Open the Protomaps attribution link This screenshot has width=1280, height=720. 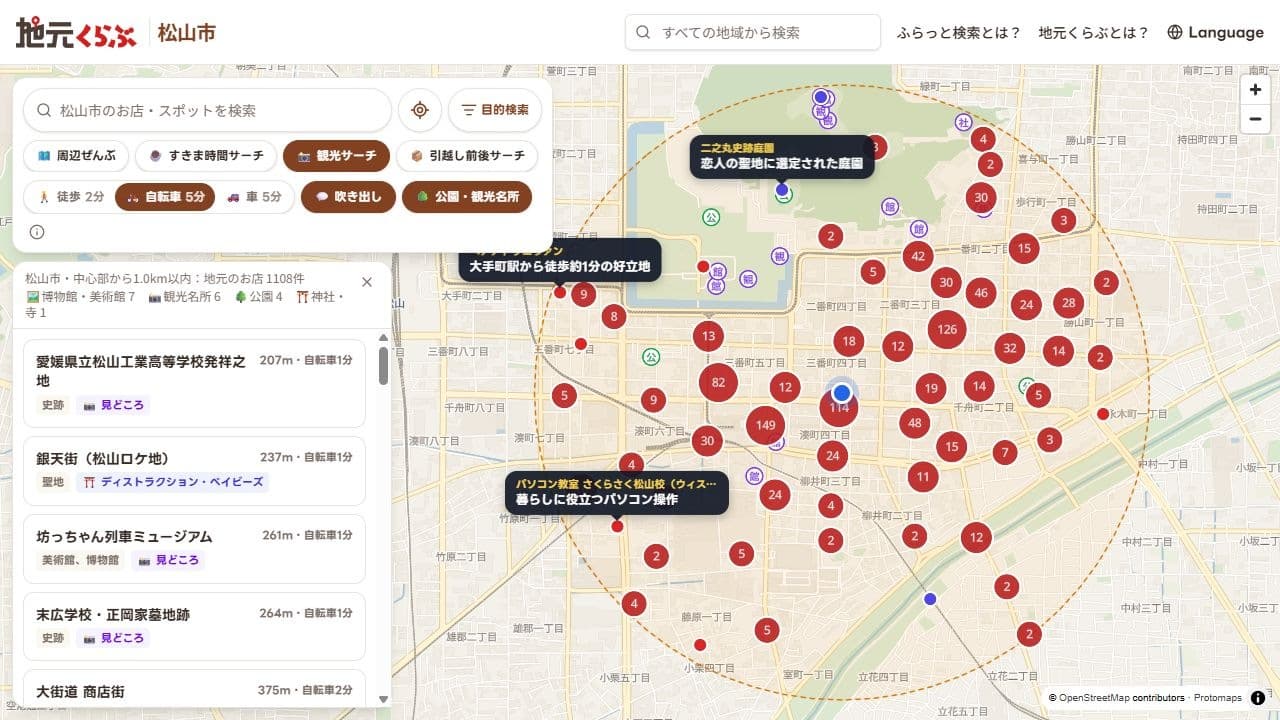1217,698
